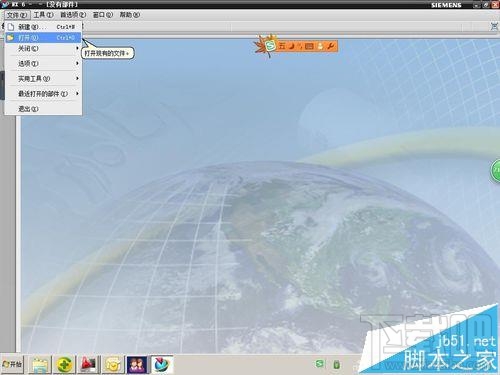This screenshot has height=375, width=500.
Task: Open the 帮助 (Help) menu
Action: 130,15
